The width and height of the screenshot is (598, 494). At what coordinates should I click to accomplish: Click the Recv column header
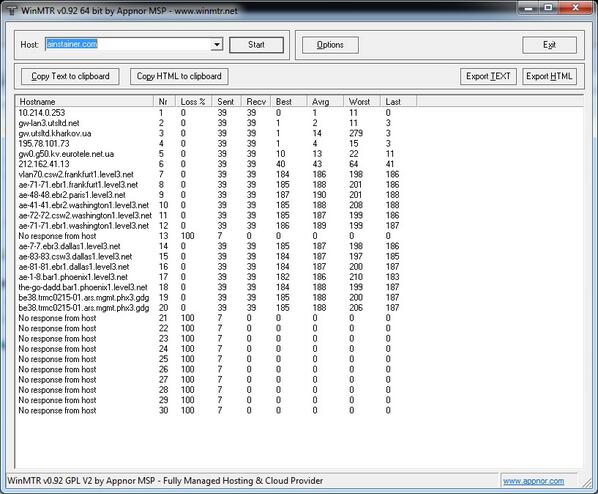point(256,101)
